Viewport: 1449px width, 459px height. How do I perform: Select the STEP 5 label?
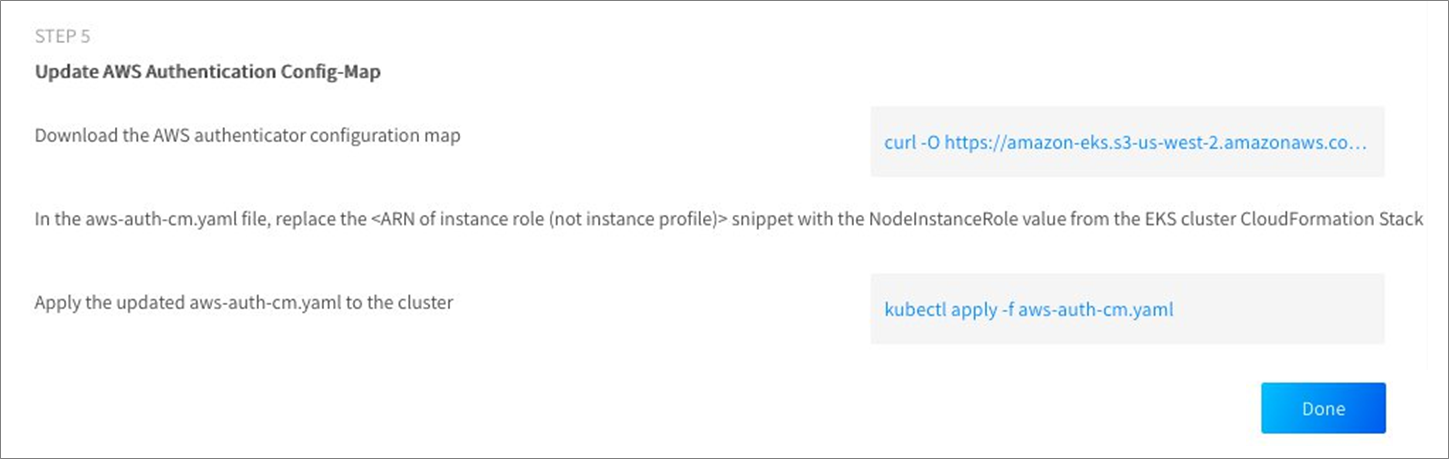tap(64, 37)
